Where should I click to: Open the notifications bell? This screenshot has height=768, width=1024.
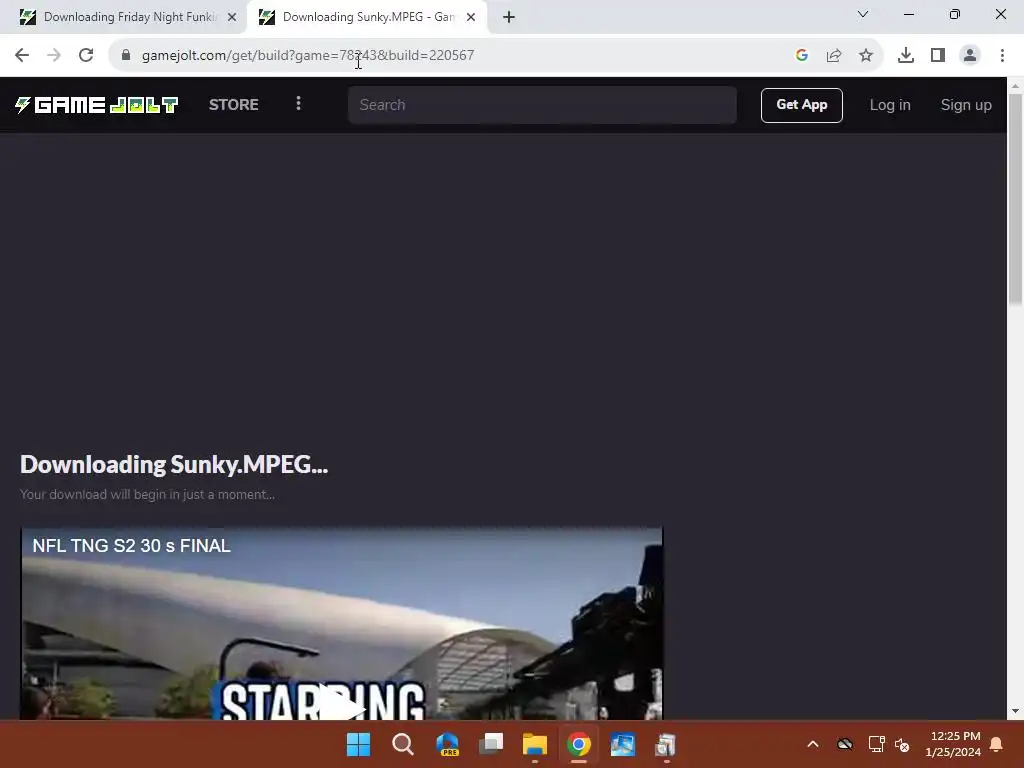point(997,744)
